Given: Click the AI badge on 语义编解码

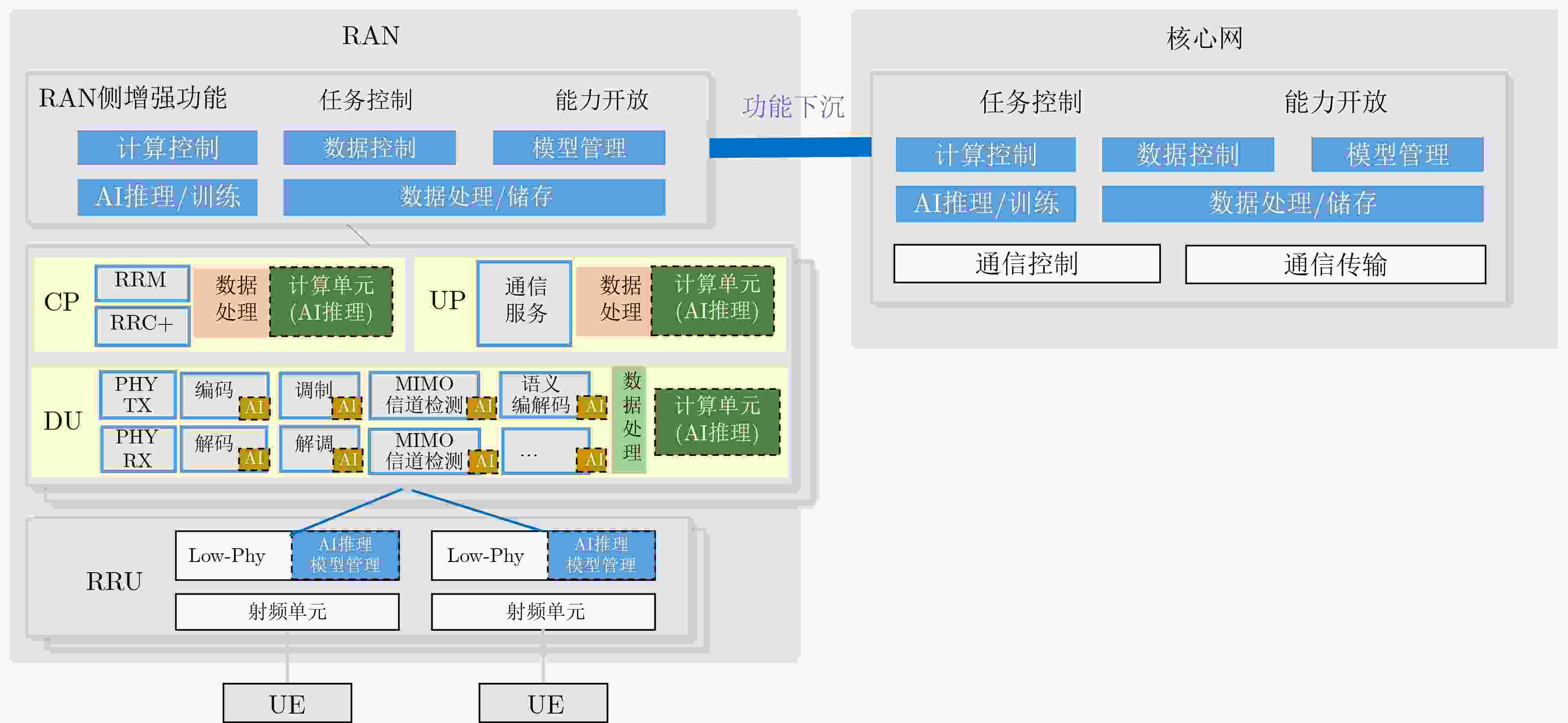Looking at the screenshot, I should [x=593, y=407].
